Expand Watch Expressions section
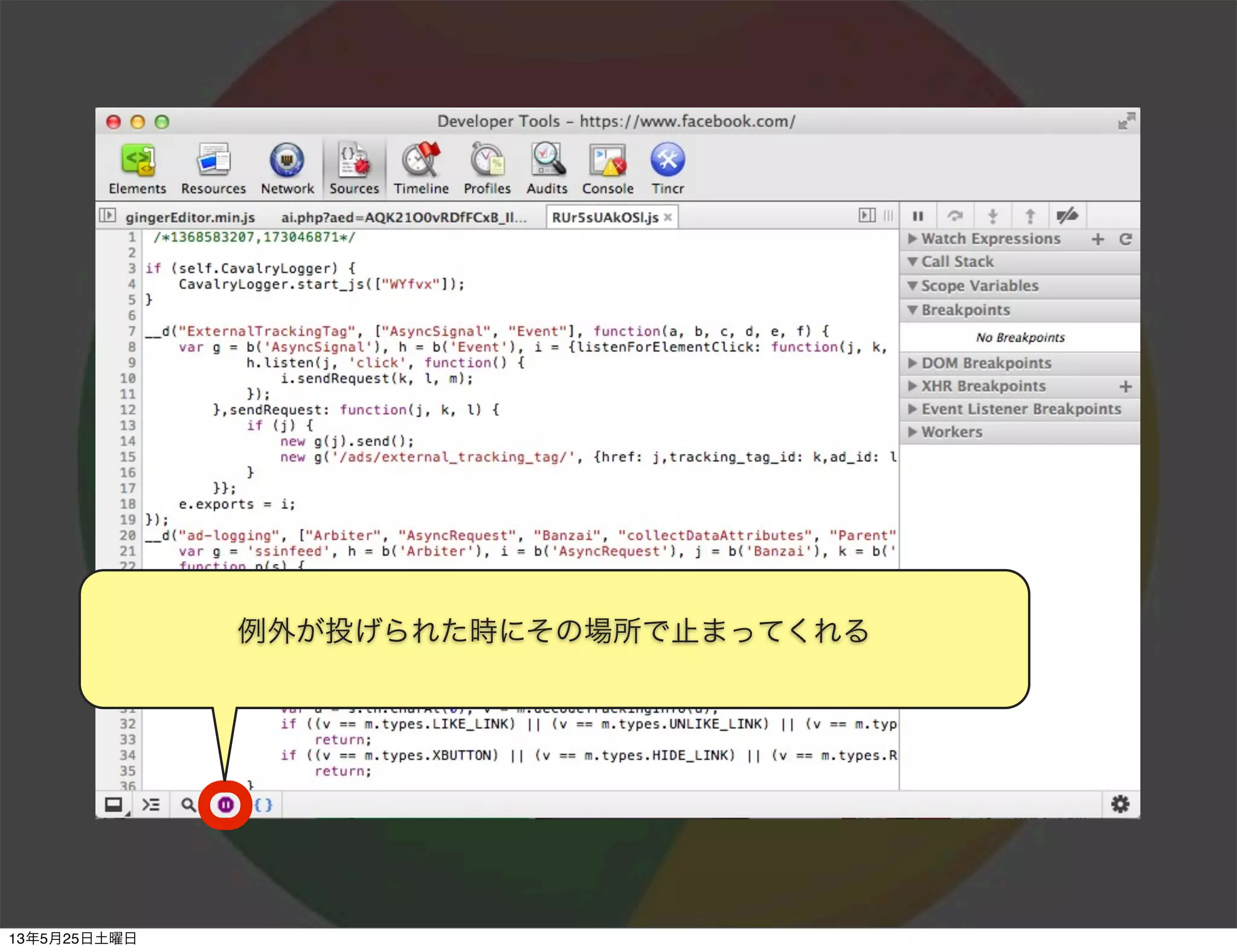This screenshot has width=1237, height=952. click(x=991, y=239)
